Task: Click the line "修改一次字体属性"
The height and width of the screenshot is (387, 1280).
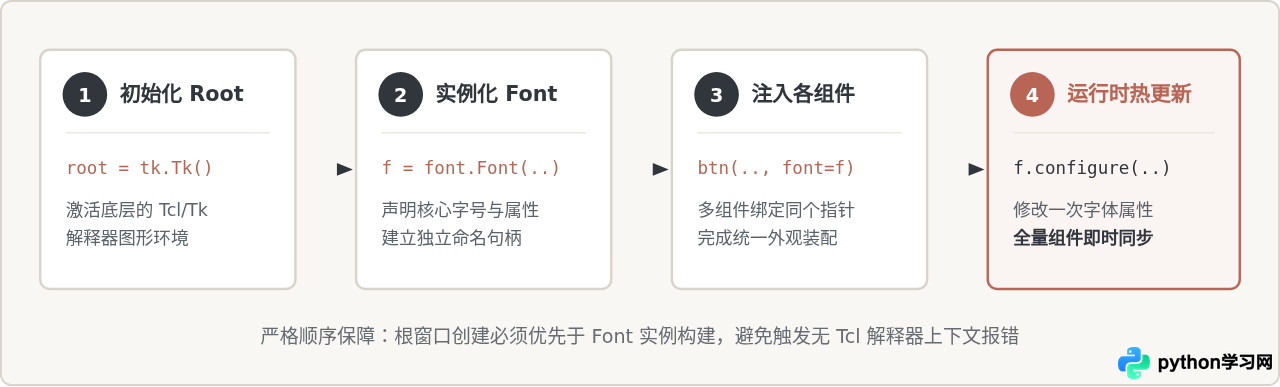Action: [1084, 210]
